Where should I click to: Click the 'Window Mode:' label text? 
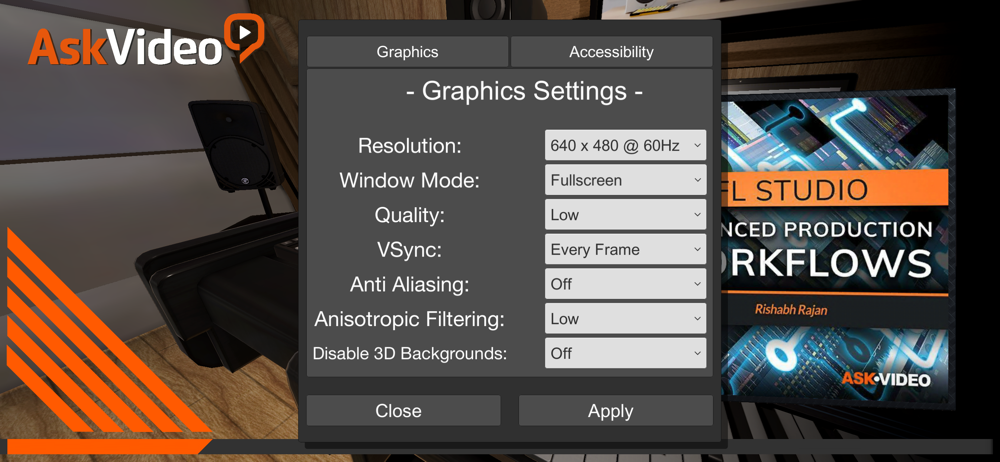point(409,181)
